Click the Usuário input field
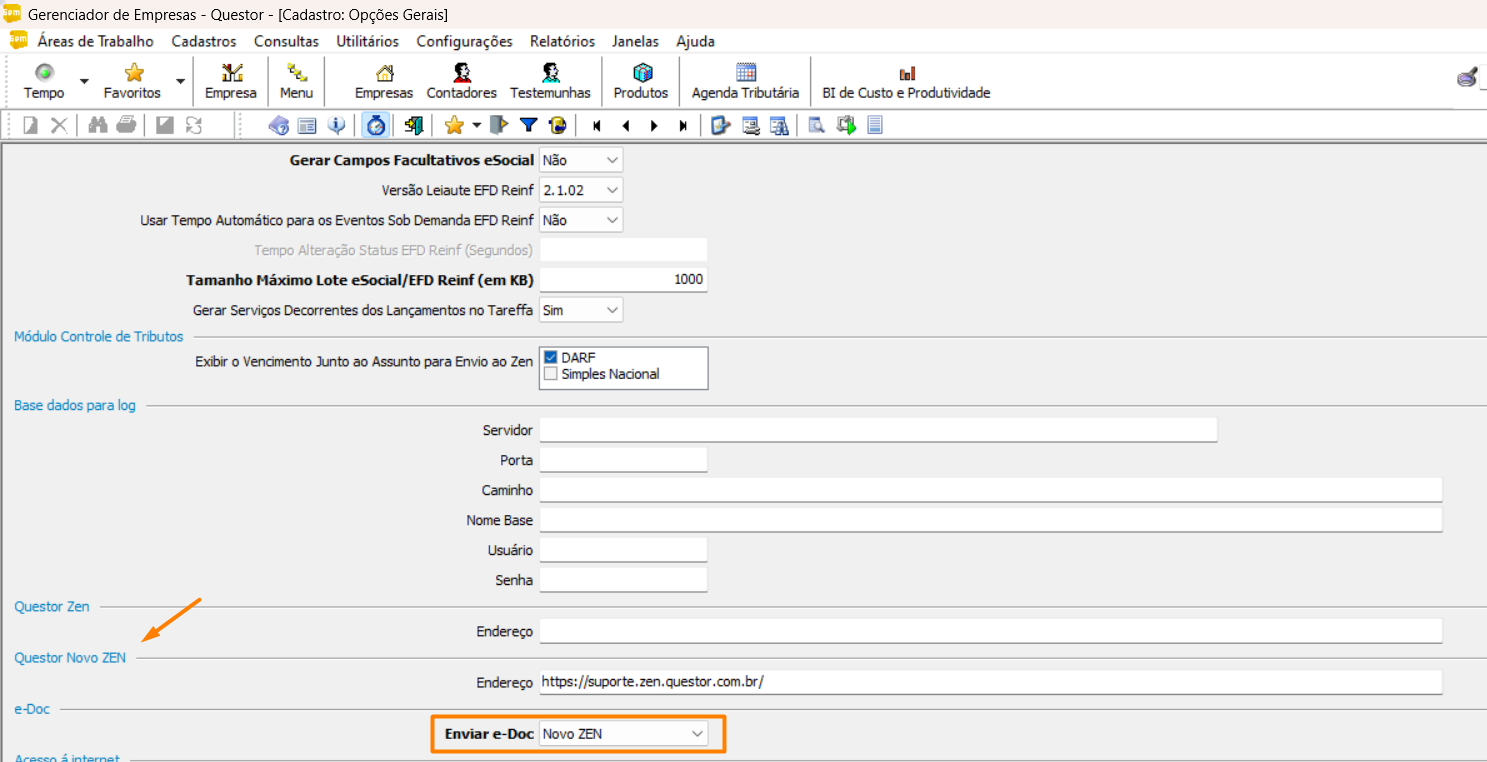 623,550
